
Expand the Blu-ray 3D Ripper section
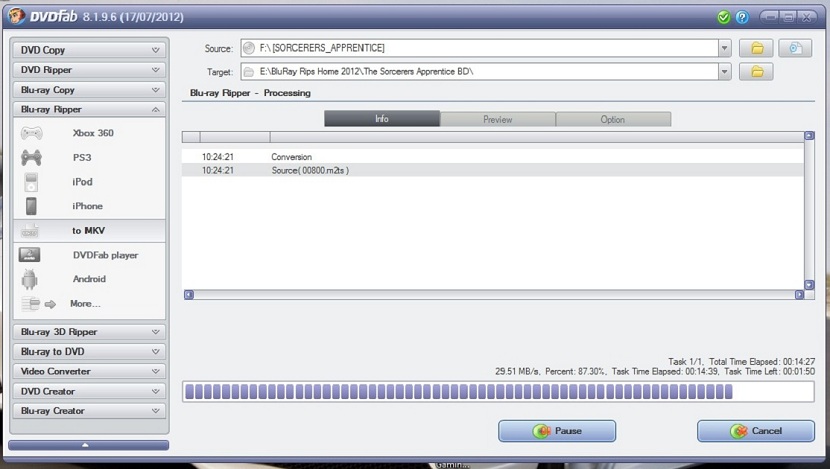pos(89,332)
